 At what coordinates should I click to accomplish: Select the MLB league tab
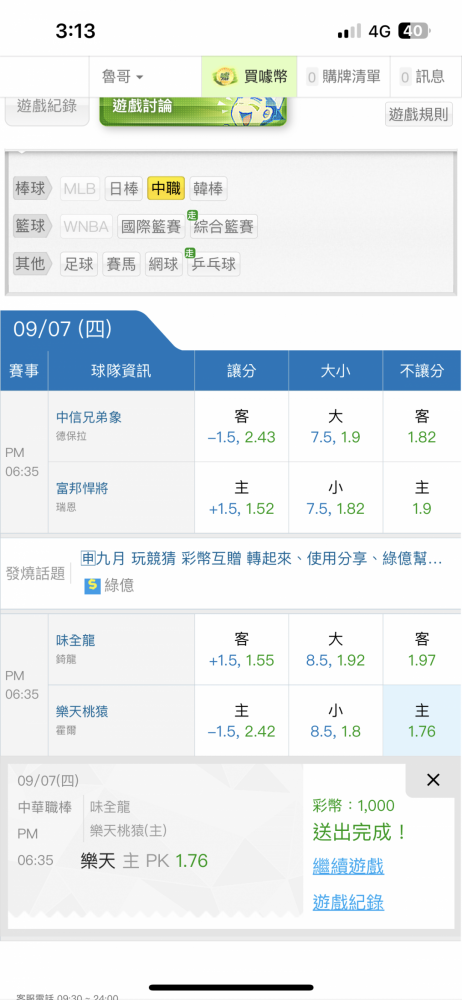click(80, 189)
